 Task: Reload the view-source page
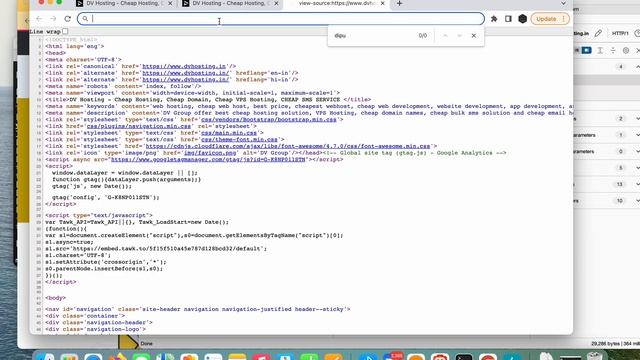click(68, 19)
